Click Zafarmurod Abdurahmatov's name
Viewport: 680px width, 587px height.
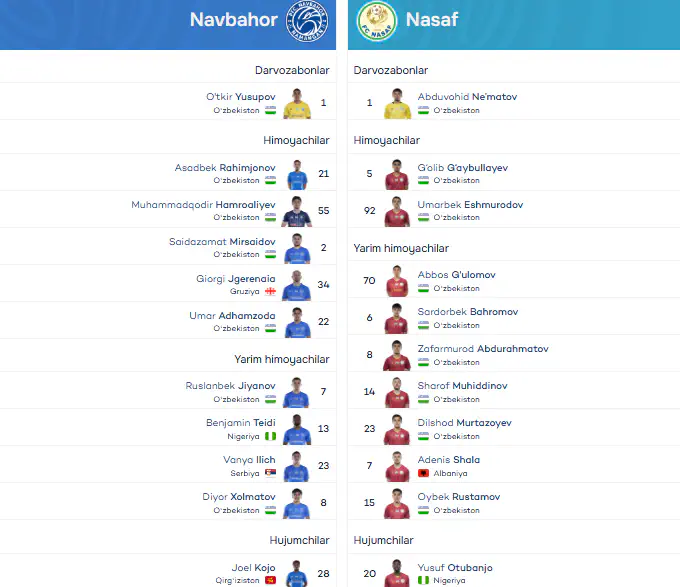[483, 349]
